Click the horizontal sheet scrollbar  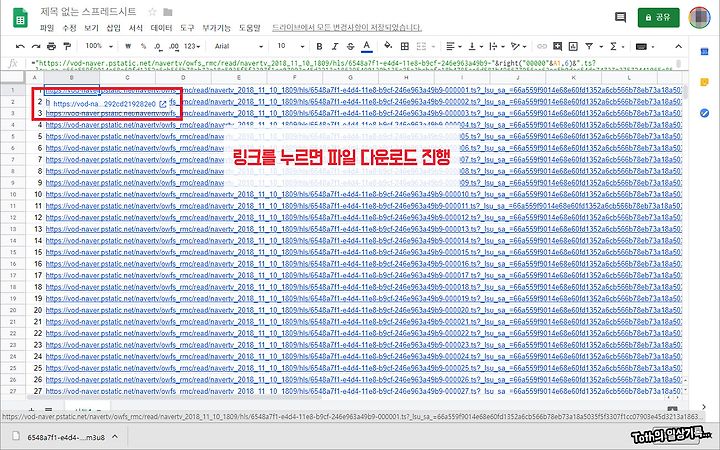tap(174, 398)
